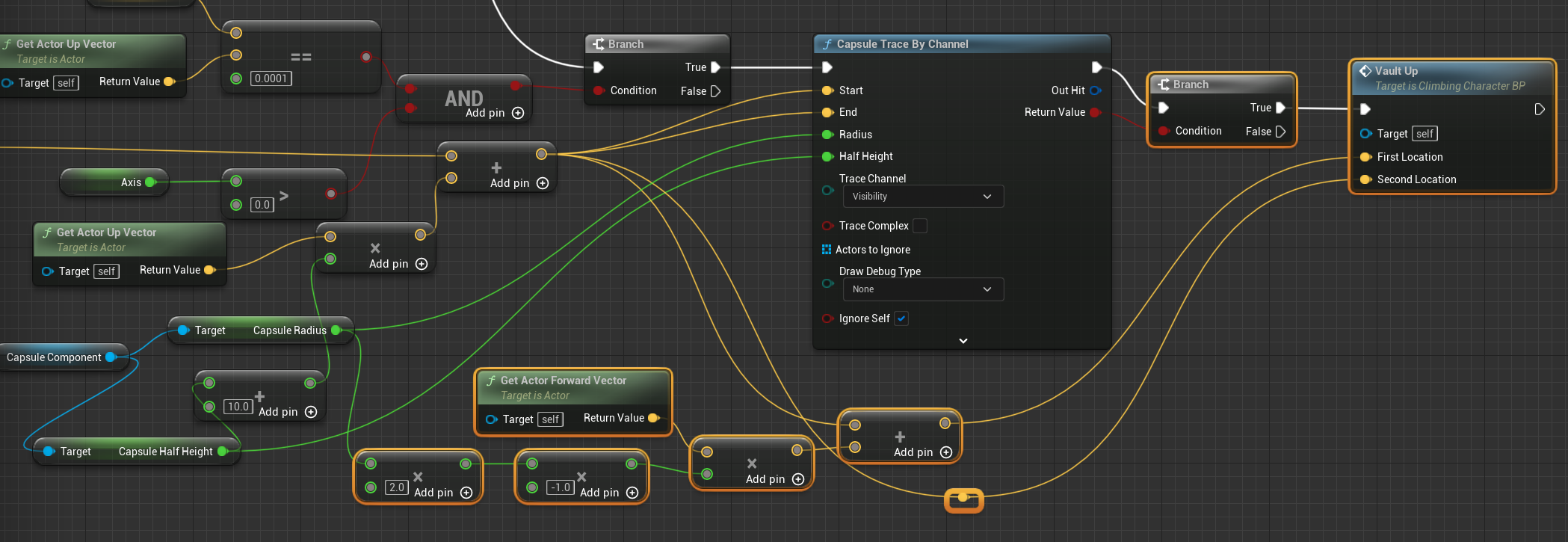The height and width of the screenshot is (542, 1568).
Task: Click the -1.0 multiplier value field
Action: pyautogui.click(x=561, y=487)
